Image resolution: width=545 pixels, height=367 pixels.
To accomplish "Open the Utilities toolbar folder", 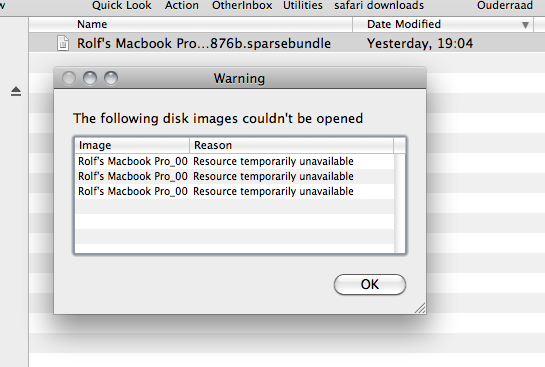I will [303, 6].
